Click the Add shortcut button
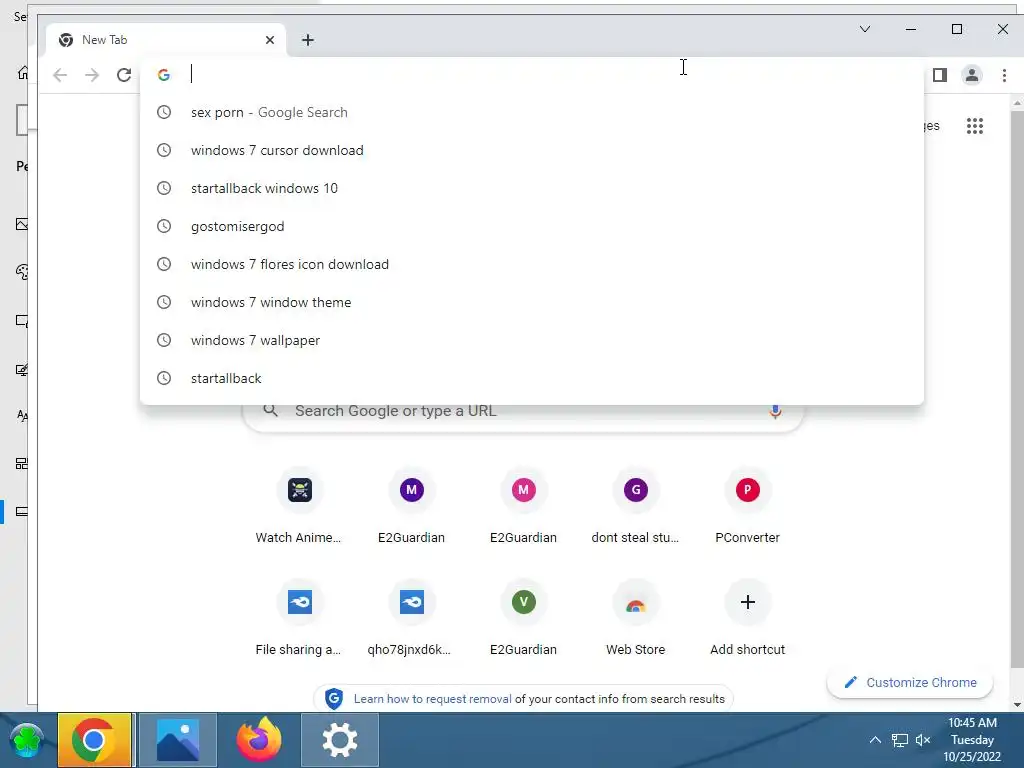1024x768 pixels. [747, 620]
